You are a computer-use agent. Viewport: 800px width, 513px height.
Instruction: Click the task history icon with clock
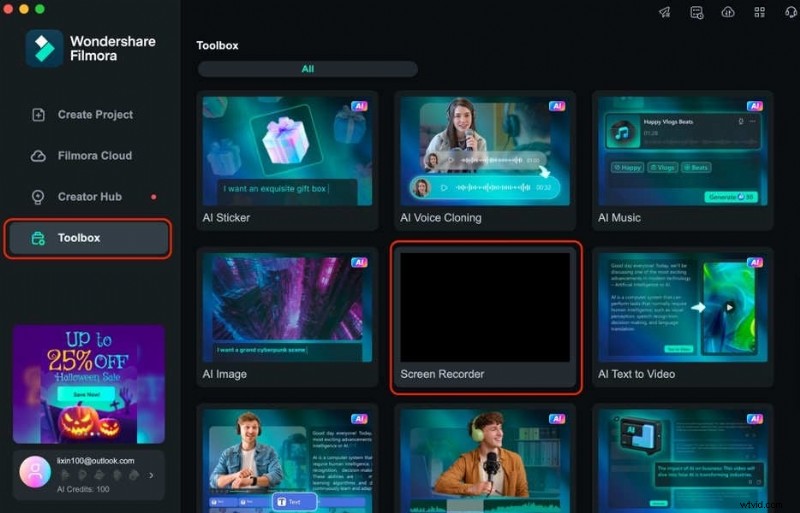696,12
